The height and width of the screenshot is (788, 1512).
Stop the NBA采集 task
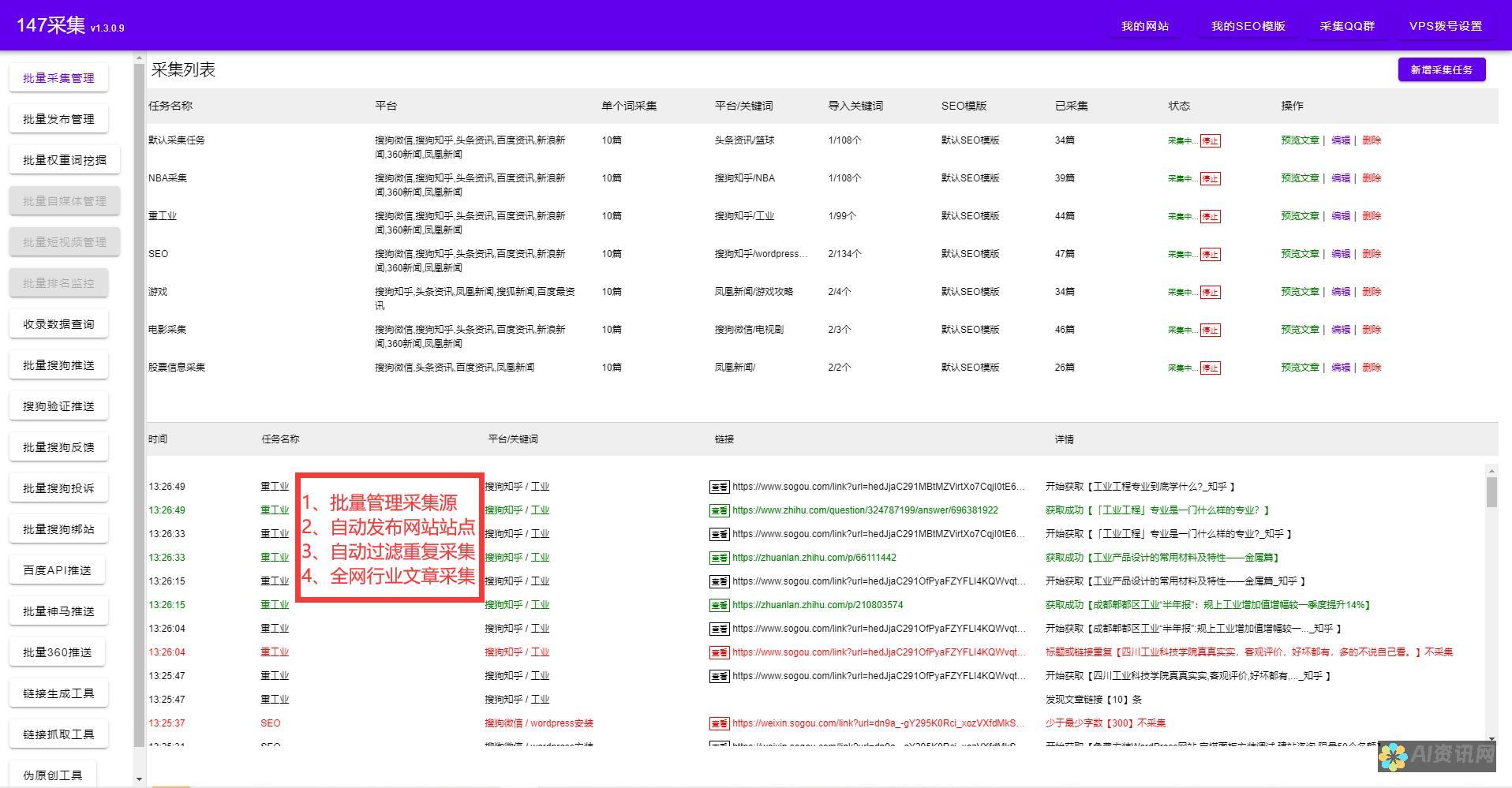pos(1210,179)
